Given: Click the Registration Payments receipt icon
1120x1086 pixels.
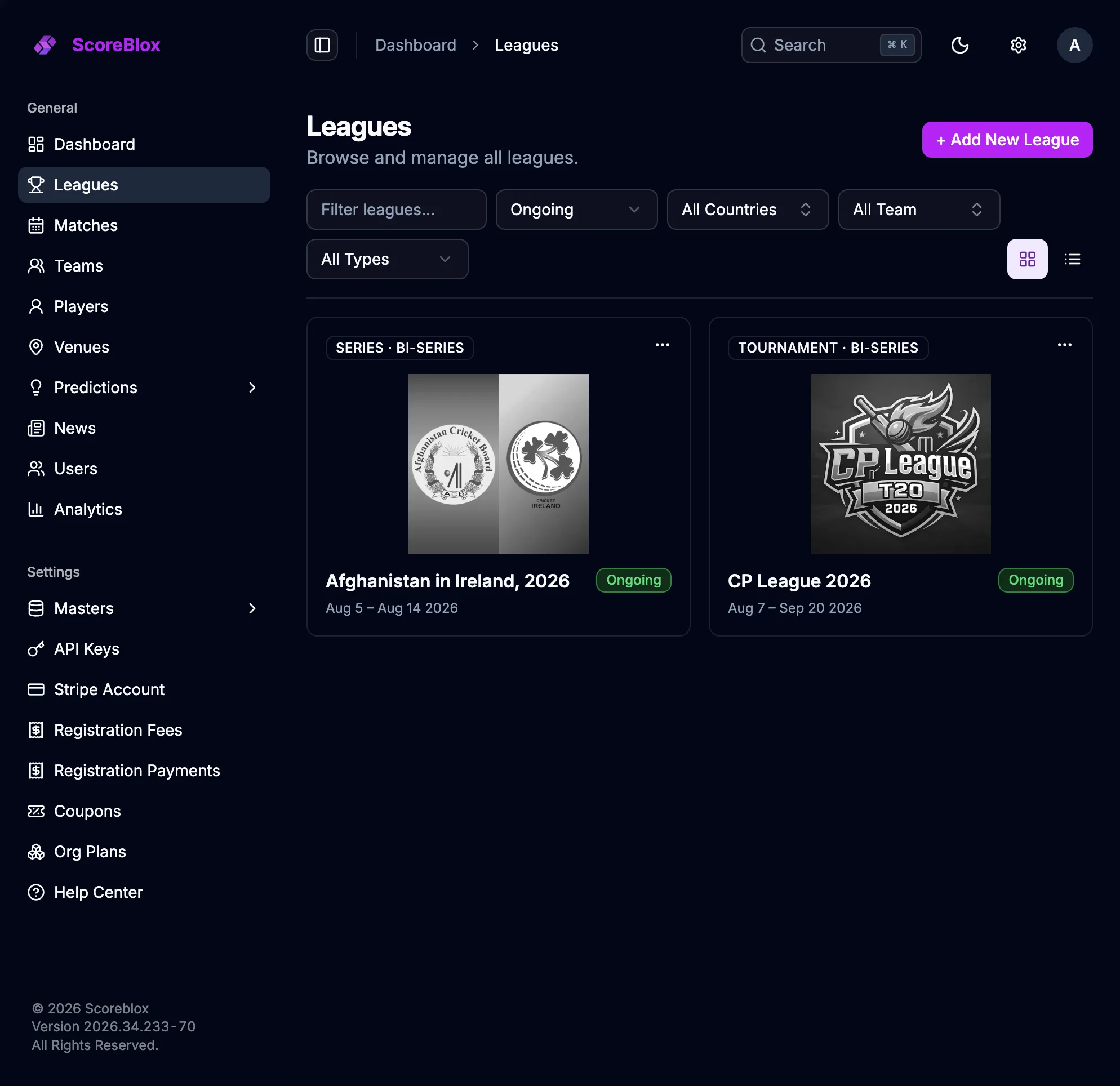Looking at the screenshot, I should click(36, 771).
